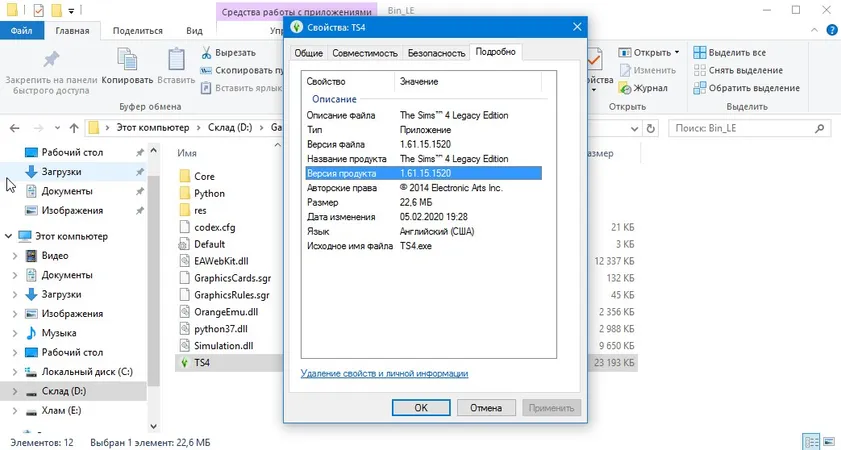Viewport: 841px width, 450px height.
Task: Expand the Хлам (E:) tree node
Action: point(15,411)
